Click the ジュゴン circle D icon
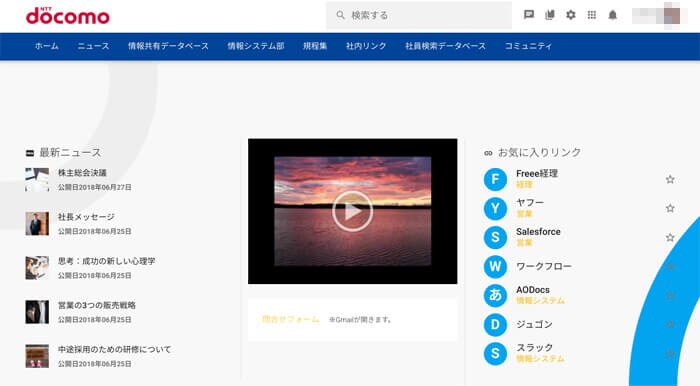 click(495, 324)
